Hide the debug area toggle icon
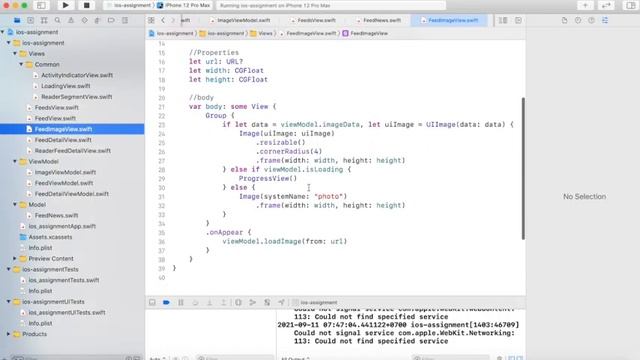Viewport: 640px width, 360px height. click(152, 302)
